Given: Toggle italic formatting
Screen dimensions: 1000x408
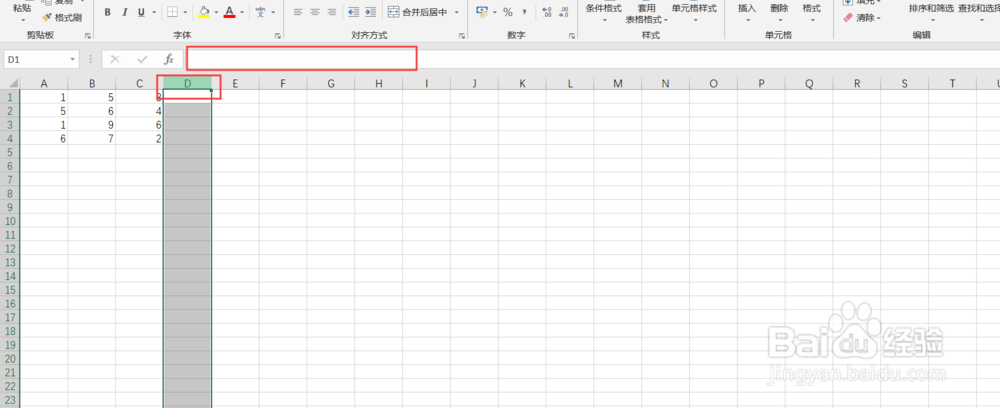Looking at the screenshot, I should coord(124,12).
